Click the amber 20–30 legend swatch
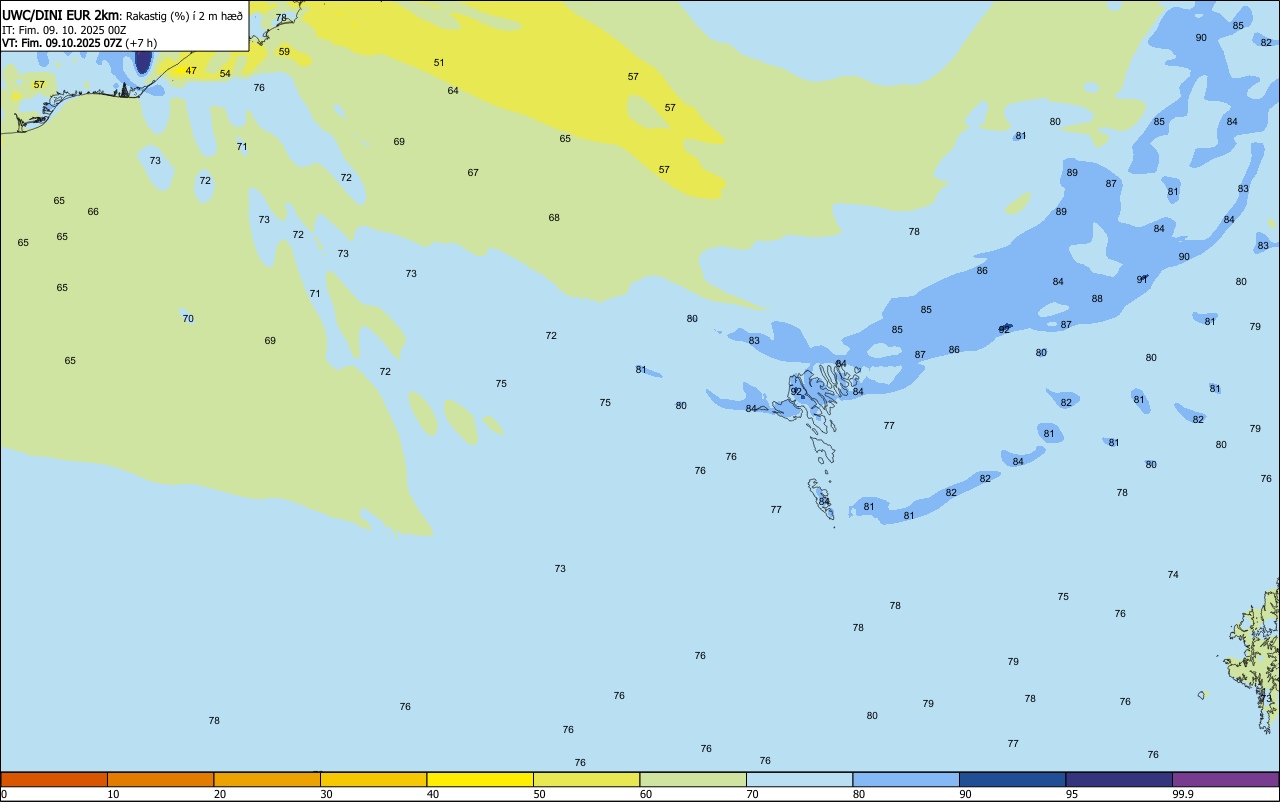Image resolution: width=1280 pixels, height=802 pixels. tap(267, 779)
